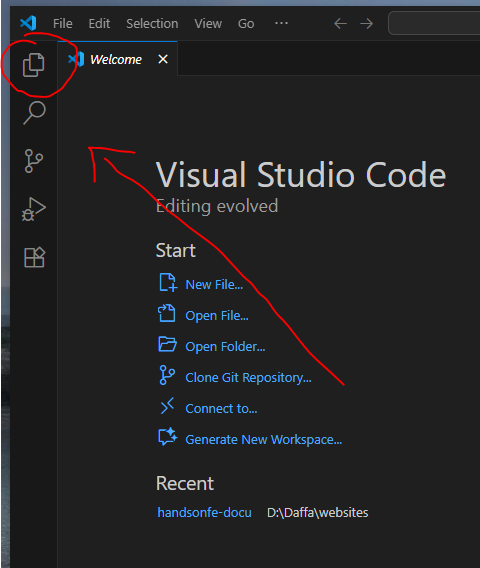Open the View menu

click(x=208, y=24)
